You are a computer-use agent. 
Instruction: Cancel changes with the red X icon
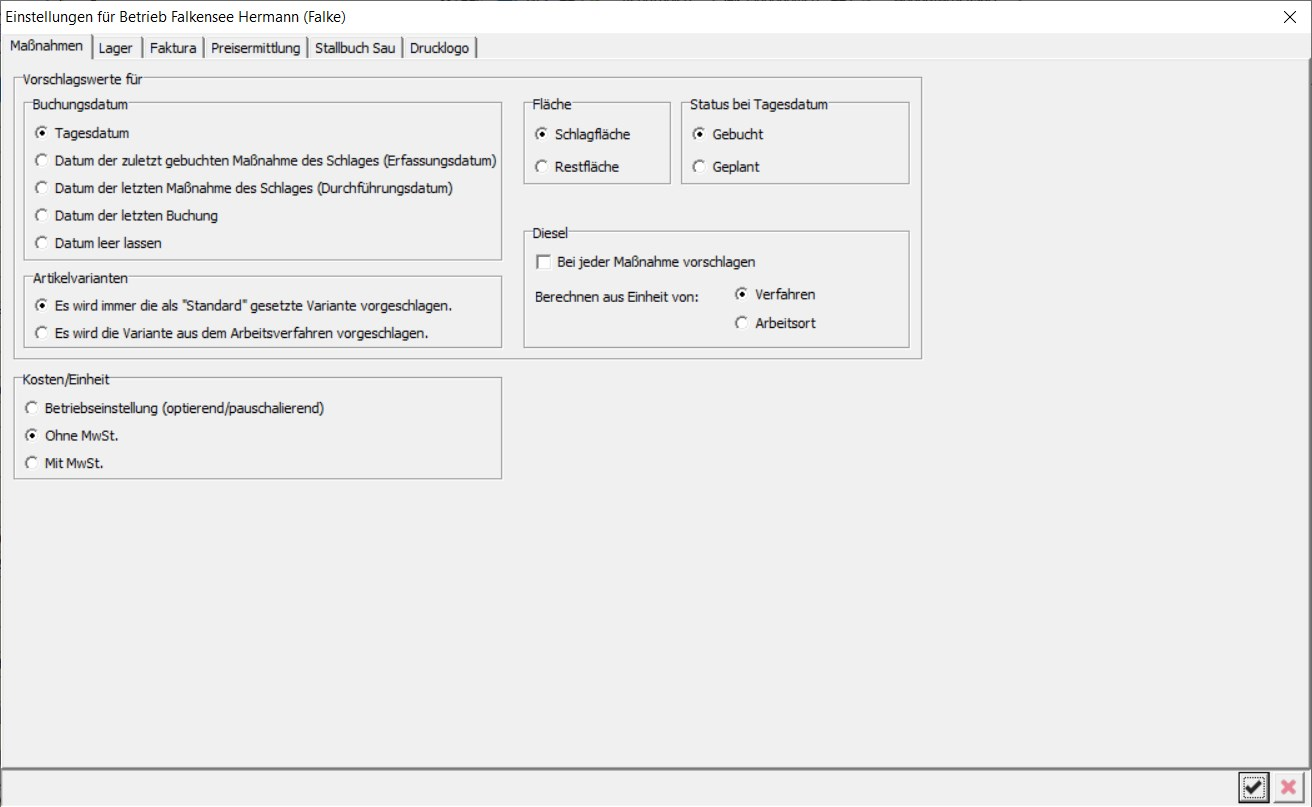point(1288,787)
